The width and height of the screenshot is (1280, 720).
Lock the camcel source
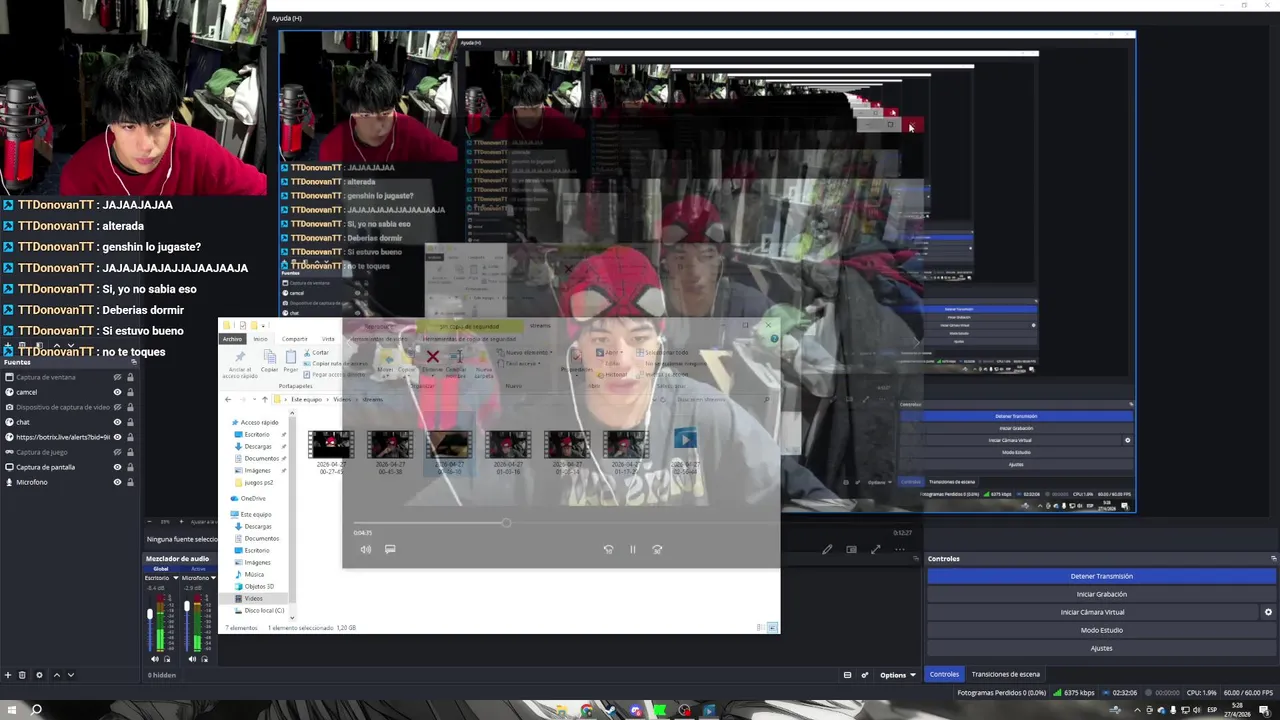130,392
